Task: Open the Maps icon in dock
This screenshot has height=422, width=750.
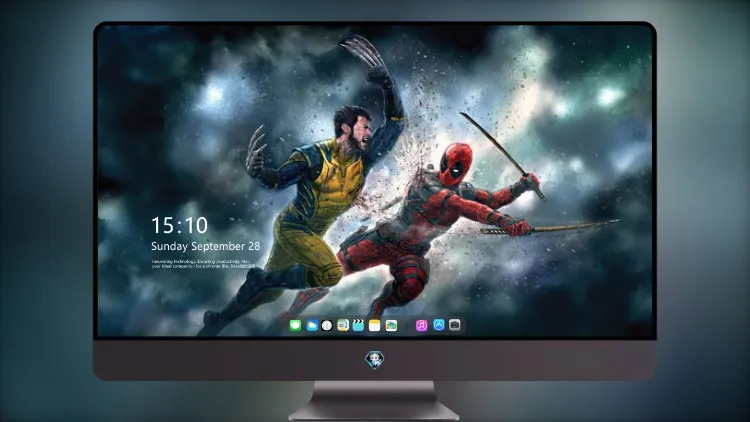Action: (x=343, y=326)
